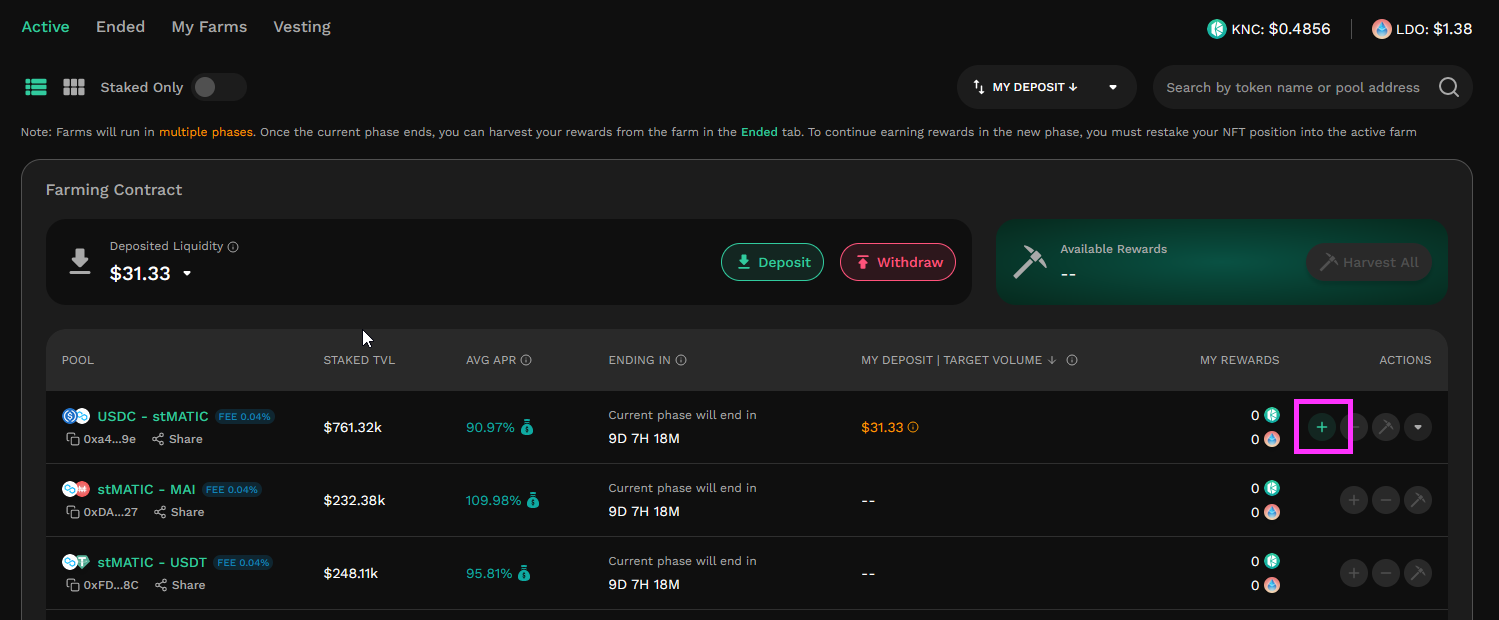
Task: Open MY DEPOSIT sort dropdown
Action: [1046, 87]
